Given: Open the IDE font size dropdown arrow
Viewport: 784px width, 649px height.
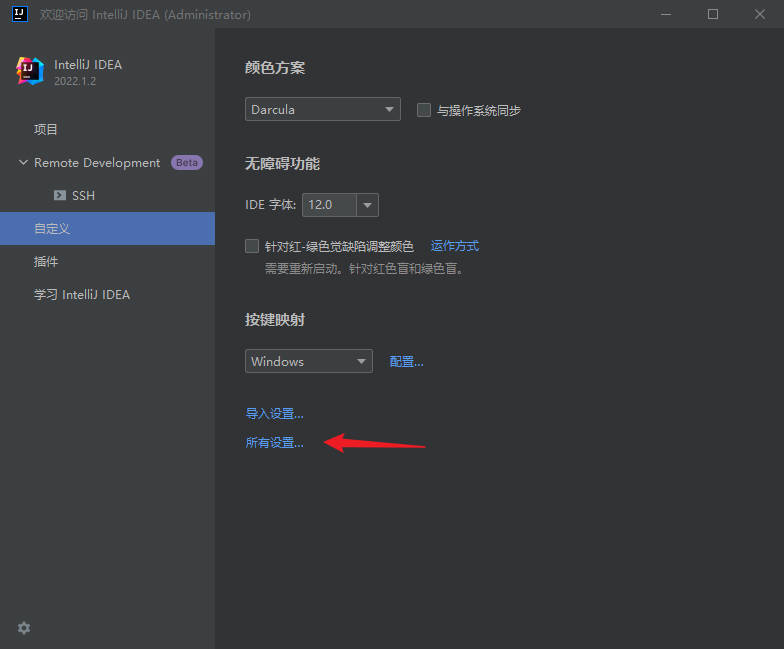Looking at the screenshot, I should pos(368,205).
